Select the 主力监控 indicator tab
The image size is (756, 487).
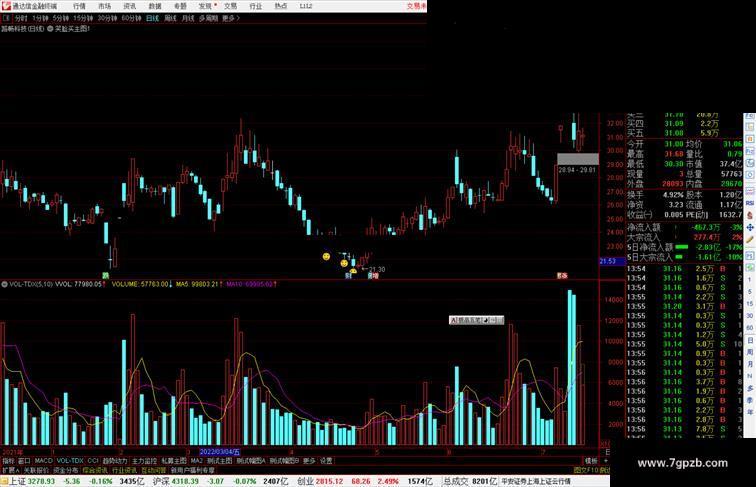[x=144, y=461]
